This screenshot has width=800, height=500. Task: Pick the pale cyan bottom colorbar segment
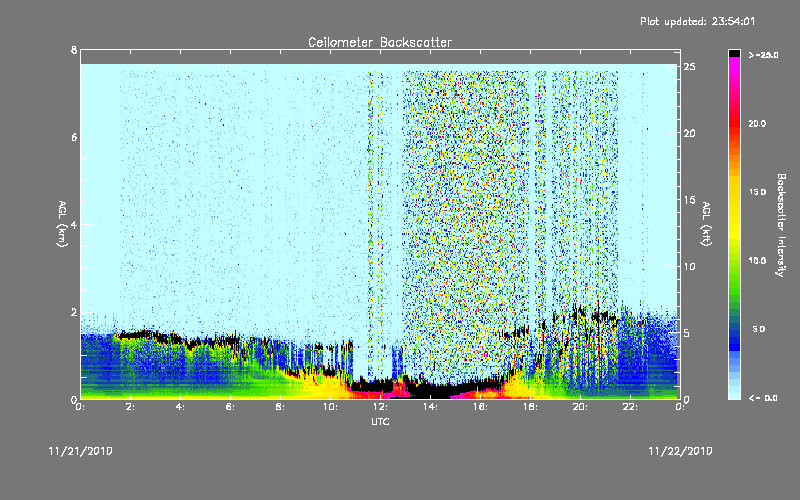tap(734, 395)
